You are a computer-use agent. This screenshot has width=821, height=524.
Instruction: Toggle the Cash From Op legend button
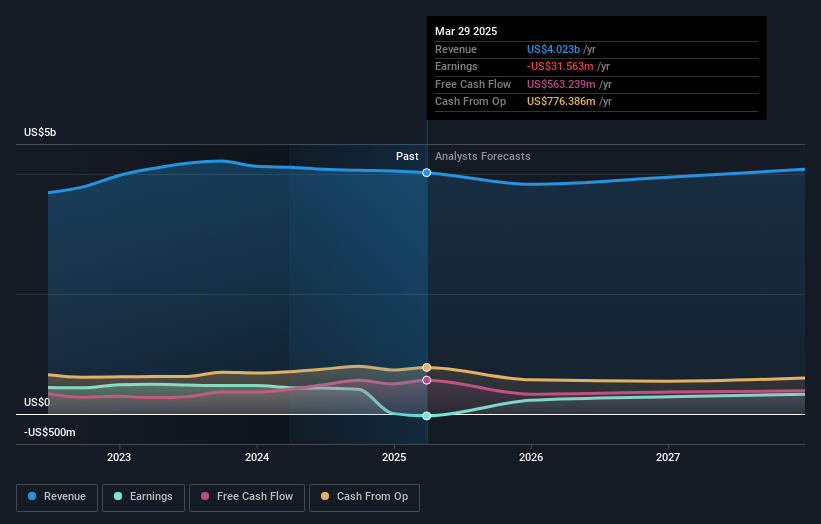(364, 497)
